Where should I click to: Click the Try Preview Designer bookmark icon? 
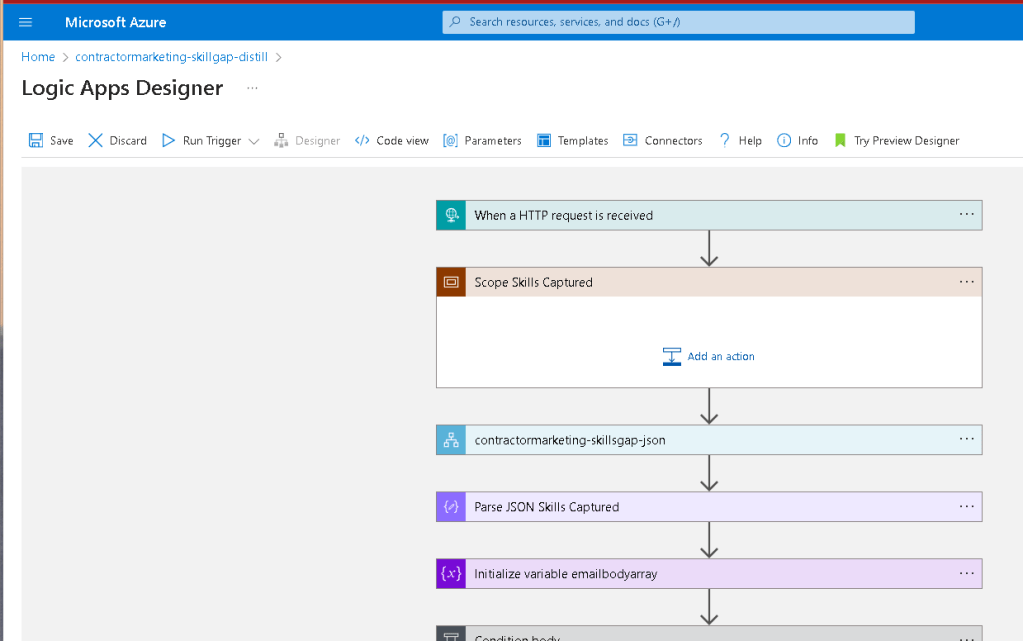[840, 140]
